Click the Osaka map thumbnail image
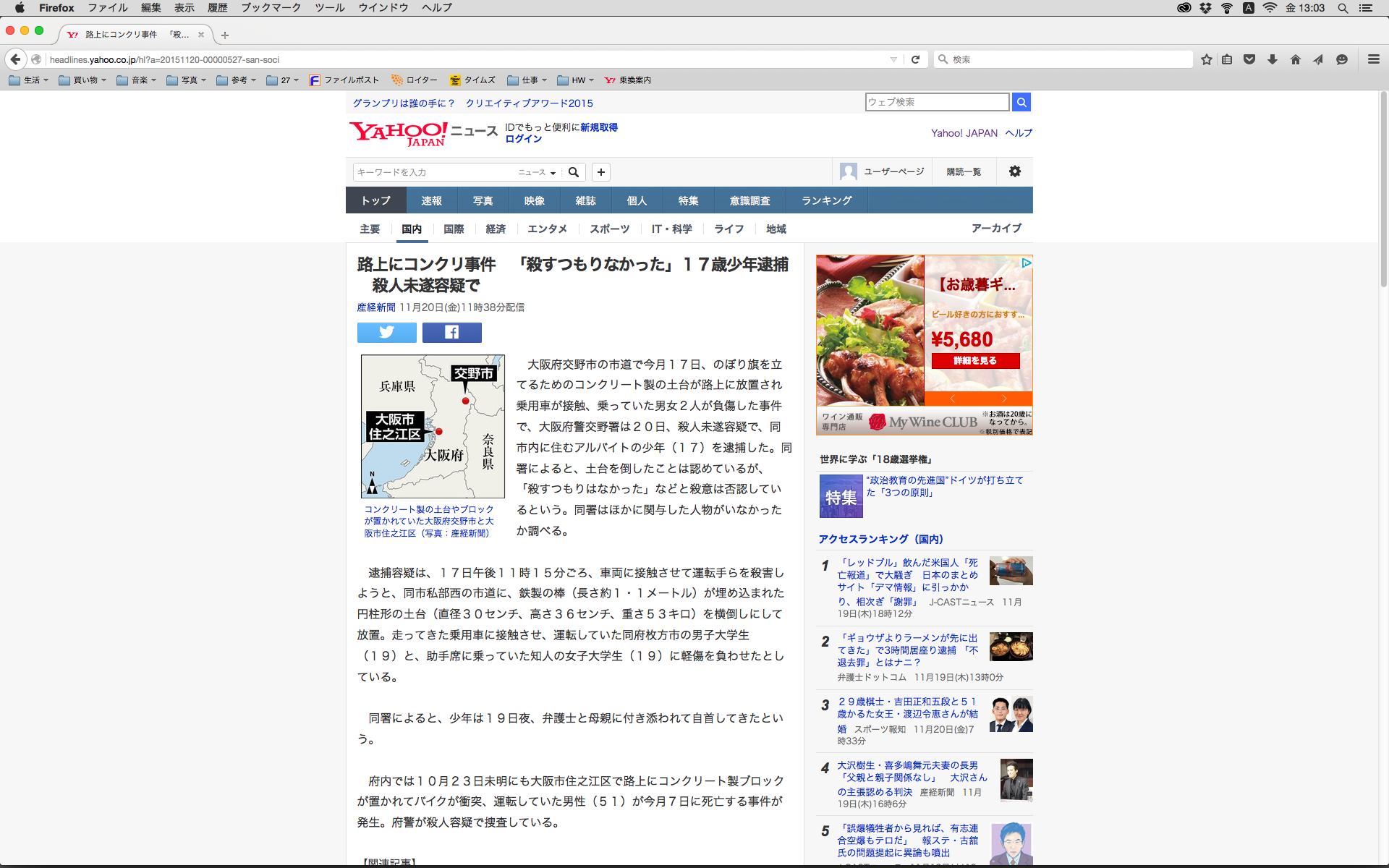Screen dimensions: 1389x868 coord(433,425)
